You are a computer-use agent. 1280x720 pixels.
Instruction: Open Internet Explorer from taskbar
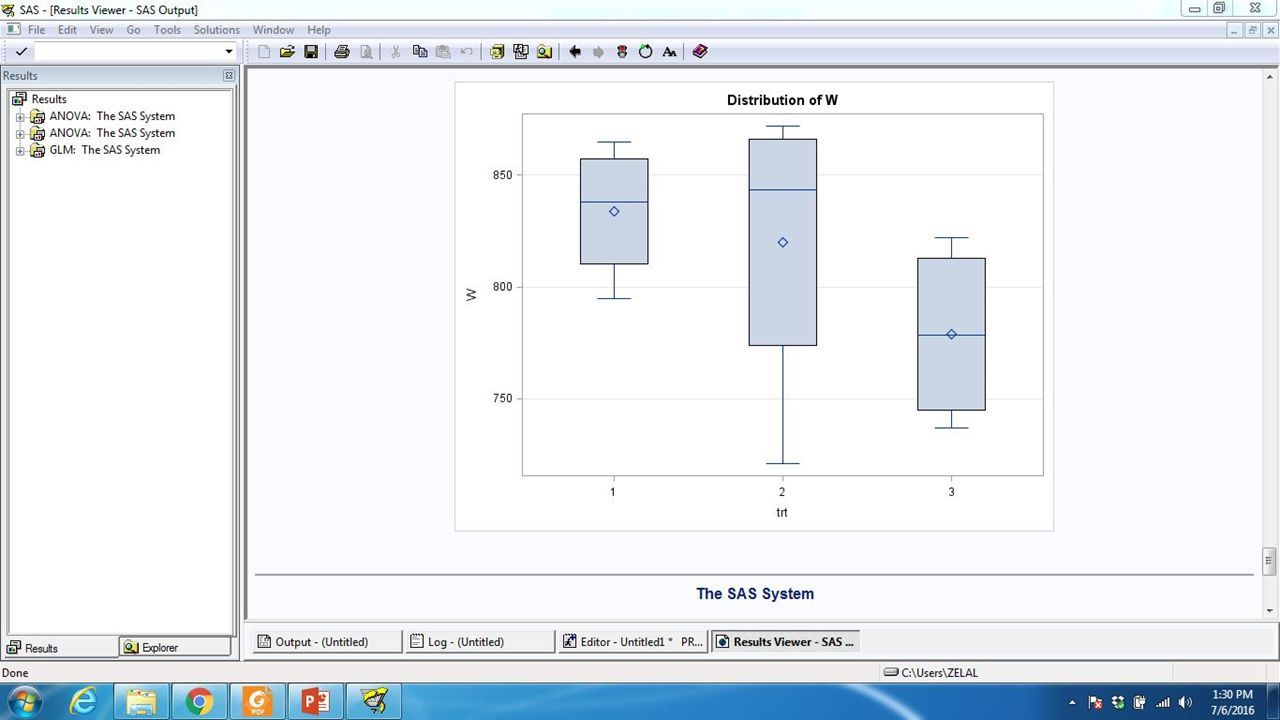coord(84,701)
